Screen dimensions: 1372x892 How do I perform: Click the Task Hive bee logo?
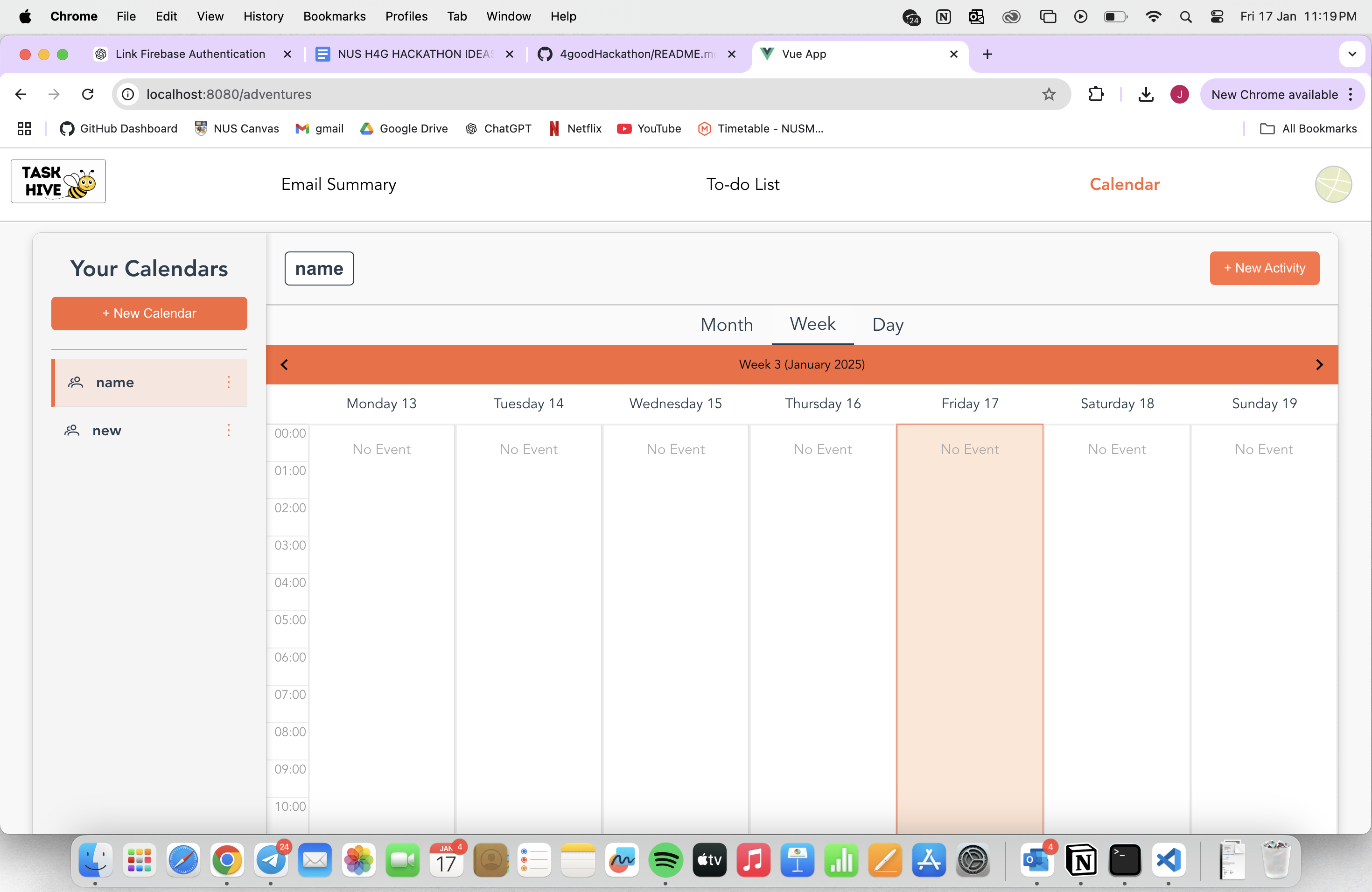point(58,181)
